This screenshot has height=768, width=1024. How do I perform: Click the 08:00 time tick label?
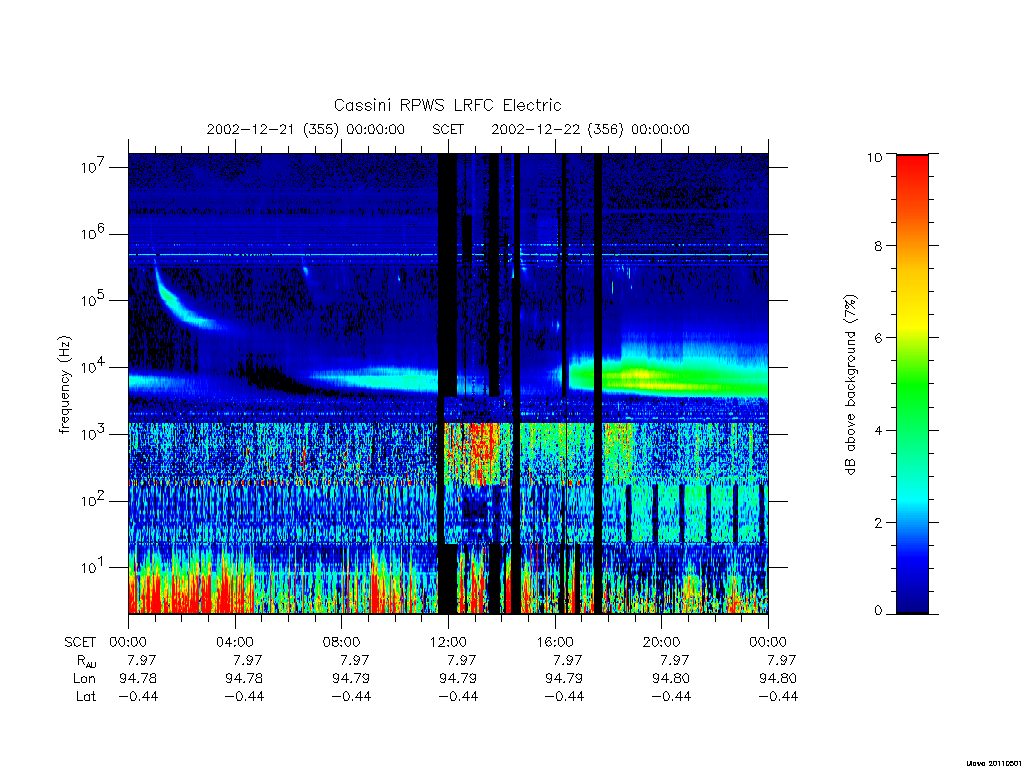coord(341,642)
